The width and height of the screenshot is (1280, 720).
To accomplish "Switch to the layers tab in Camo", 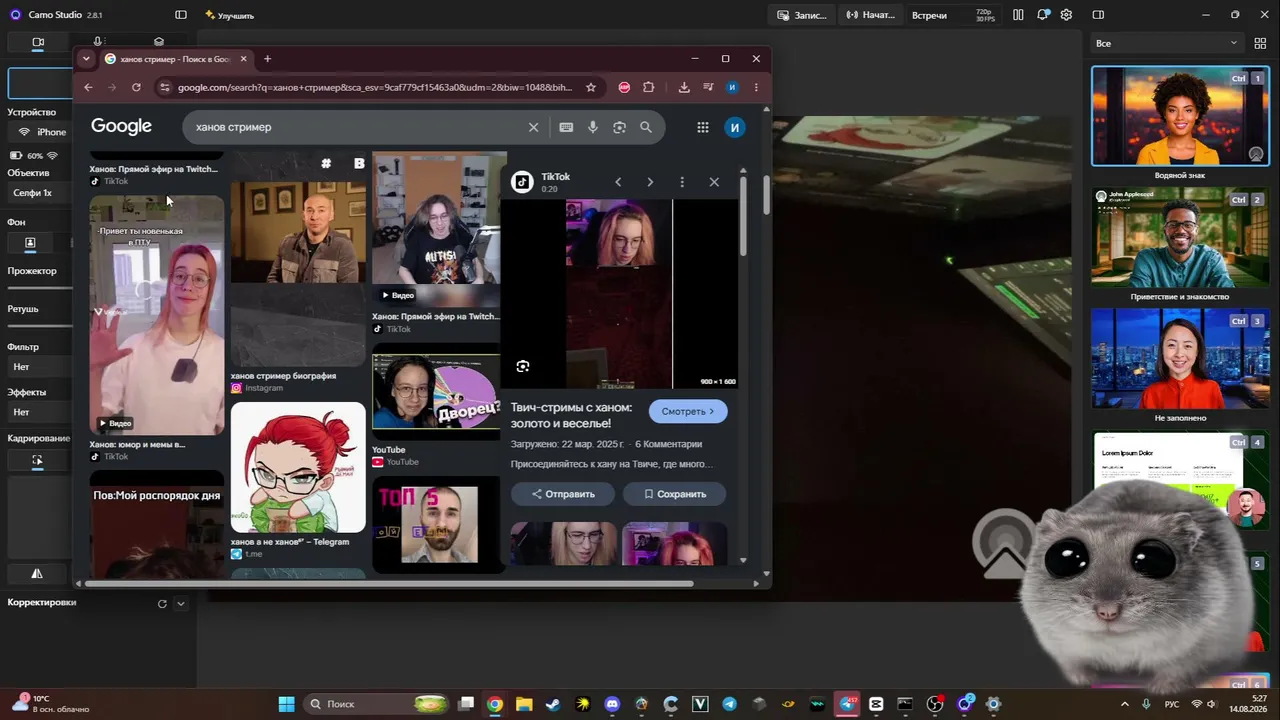I will coord(158,42).
